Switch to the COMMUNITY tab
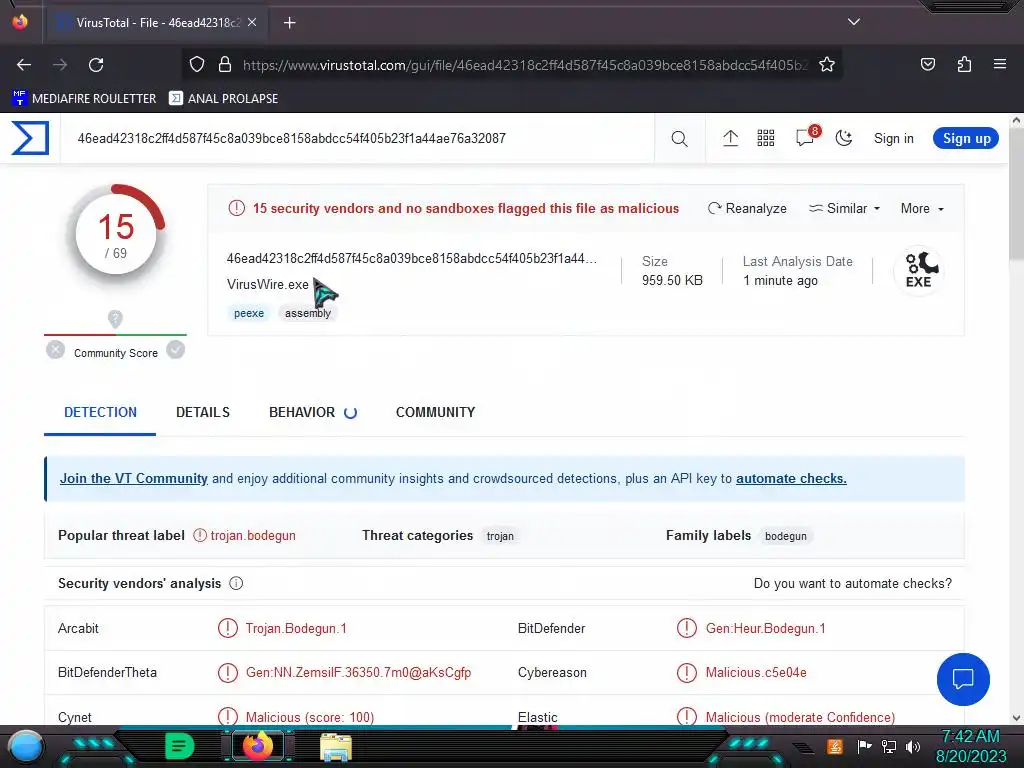This screenshot has height=768, width=1024. coord(436,412)
